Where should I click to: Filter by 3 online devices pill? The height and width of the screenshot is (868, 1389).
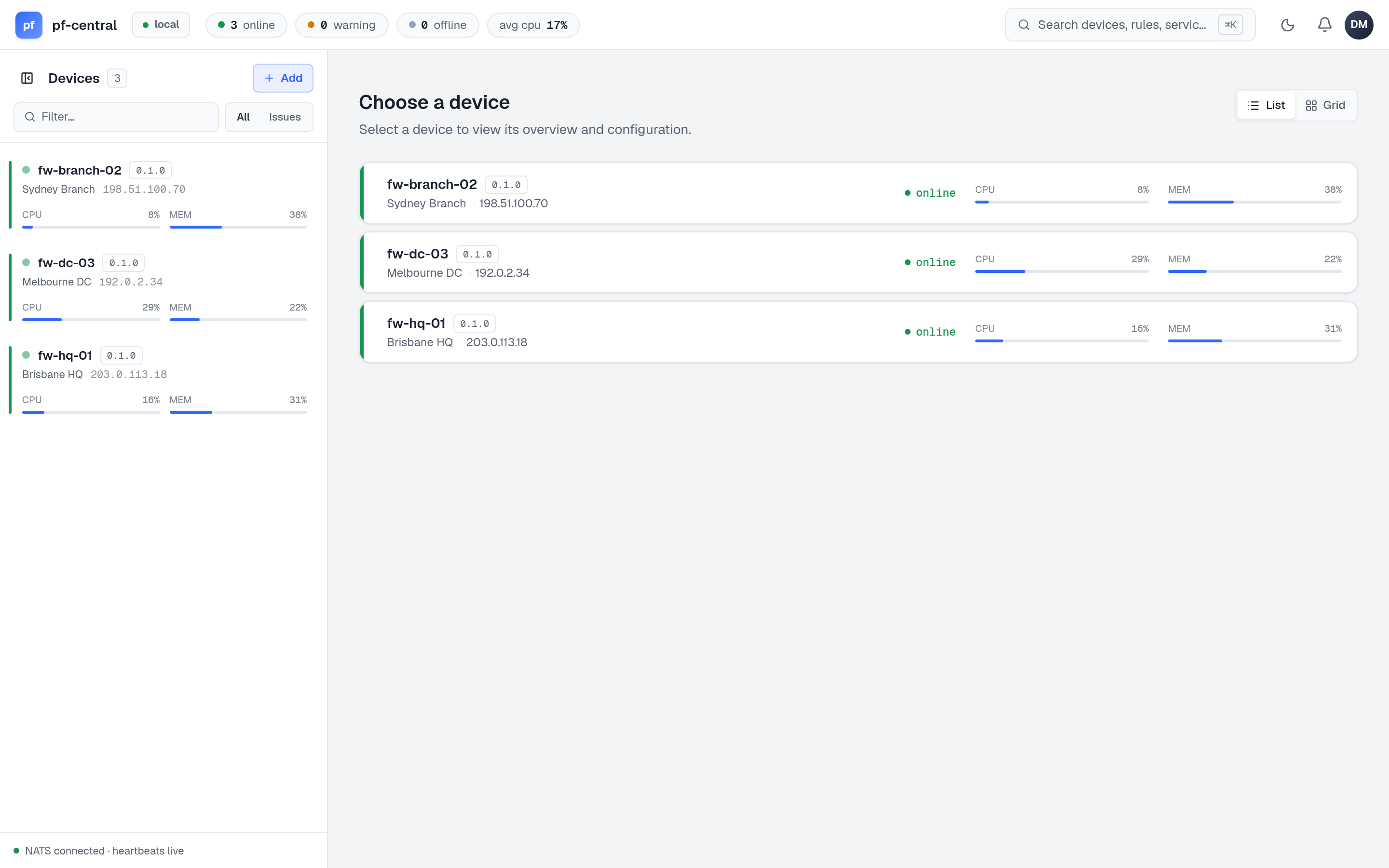click(246, 25)
